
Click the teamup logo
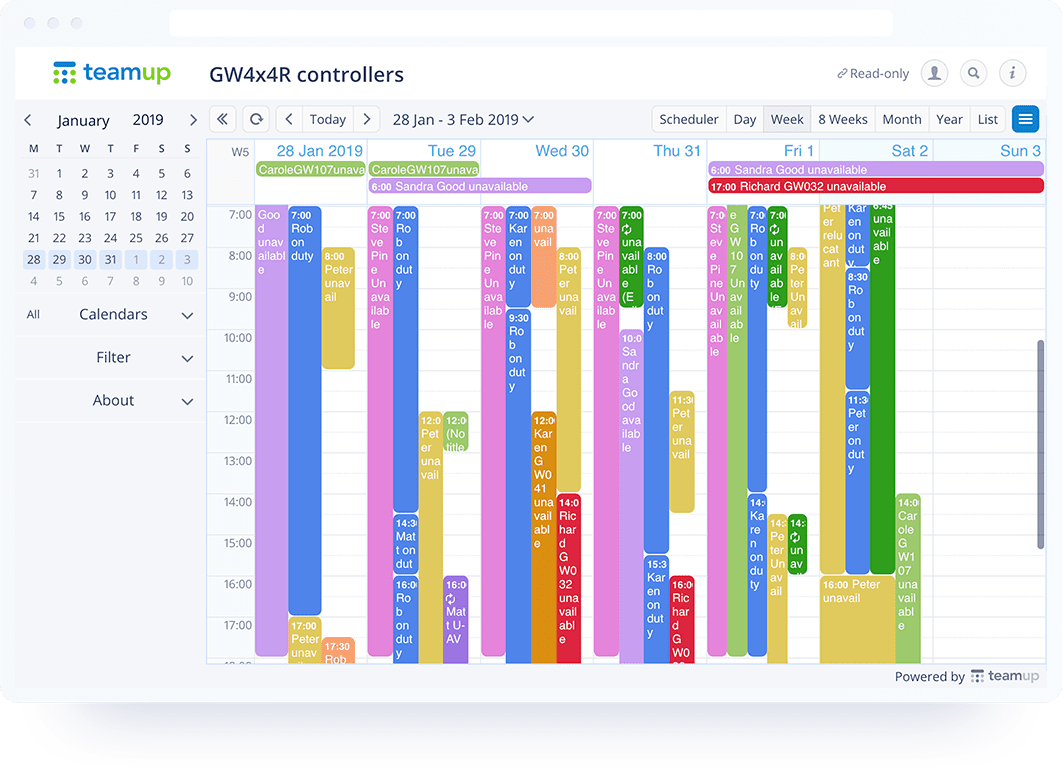pos(110,72)
